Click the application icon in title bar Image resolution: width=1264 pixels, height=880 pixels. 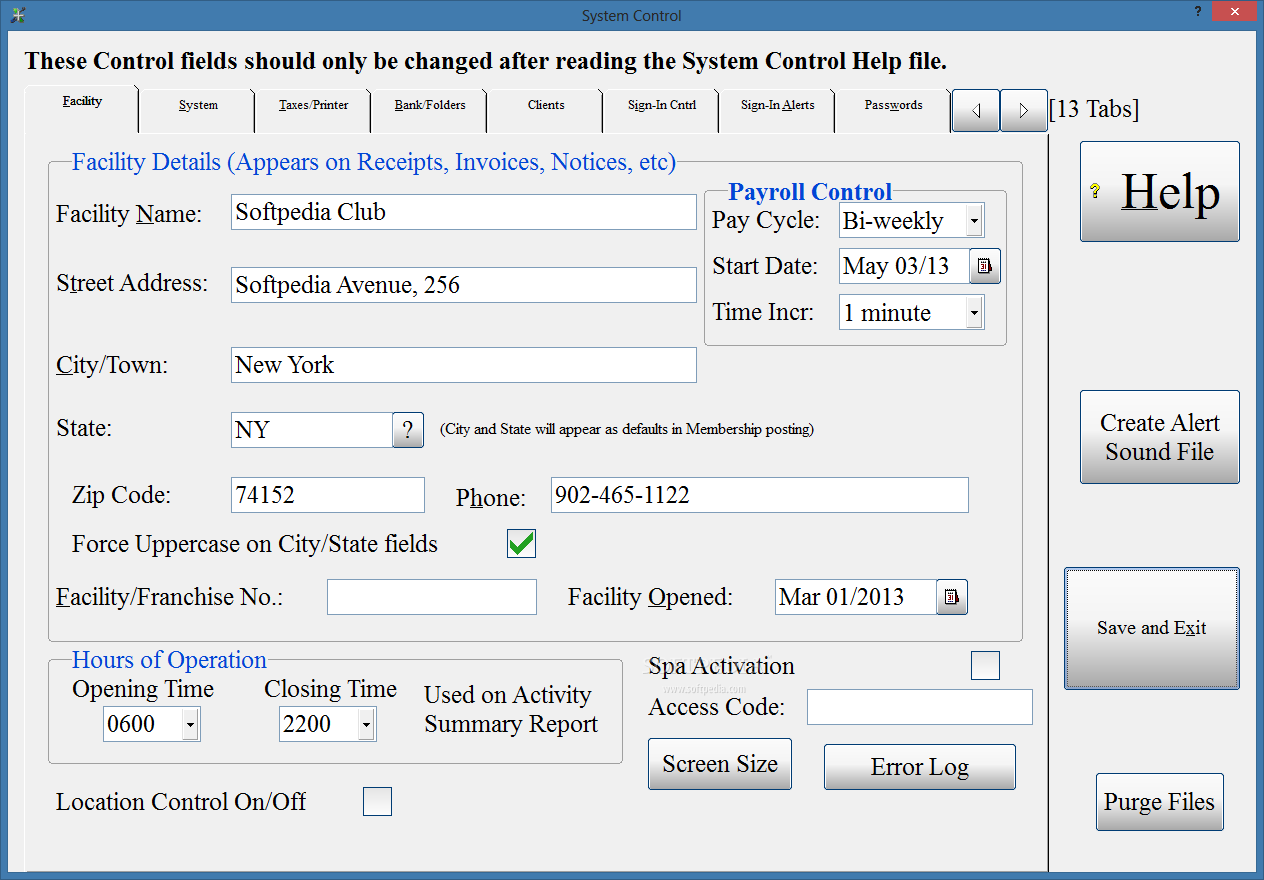point(17,15)
